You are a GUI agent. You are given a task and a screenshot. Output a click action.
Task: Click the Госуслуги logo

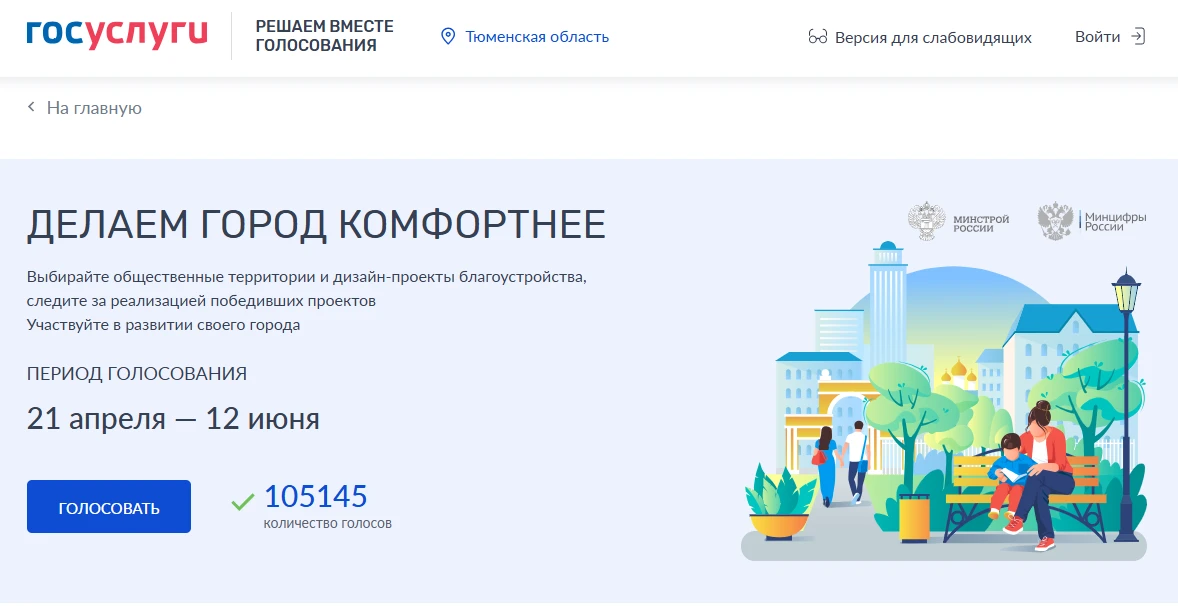click(117, 35)
